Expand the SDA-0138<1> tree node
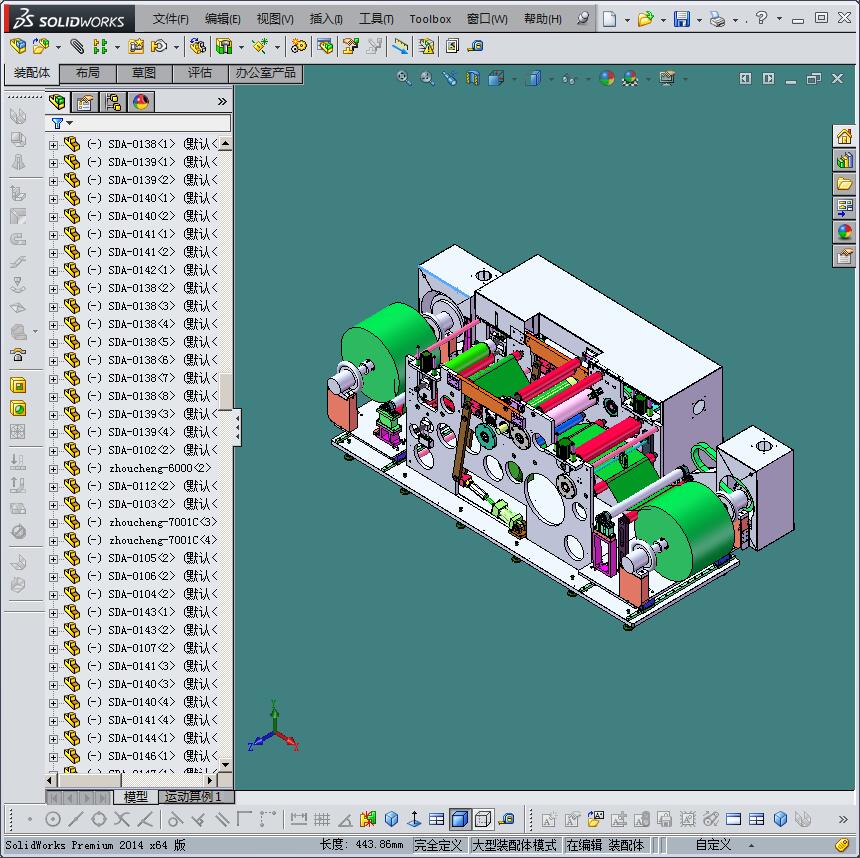The height and width of the screenshot is (858, 860). (53, 142)
